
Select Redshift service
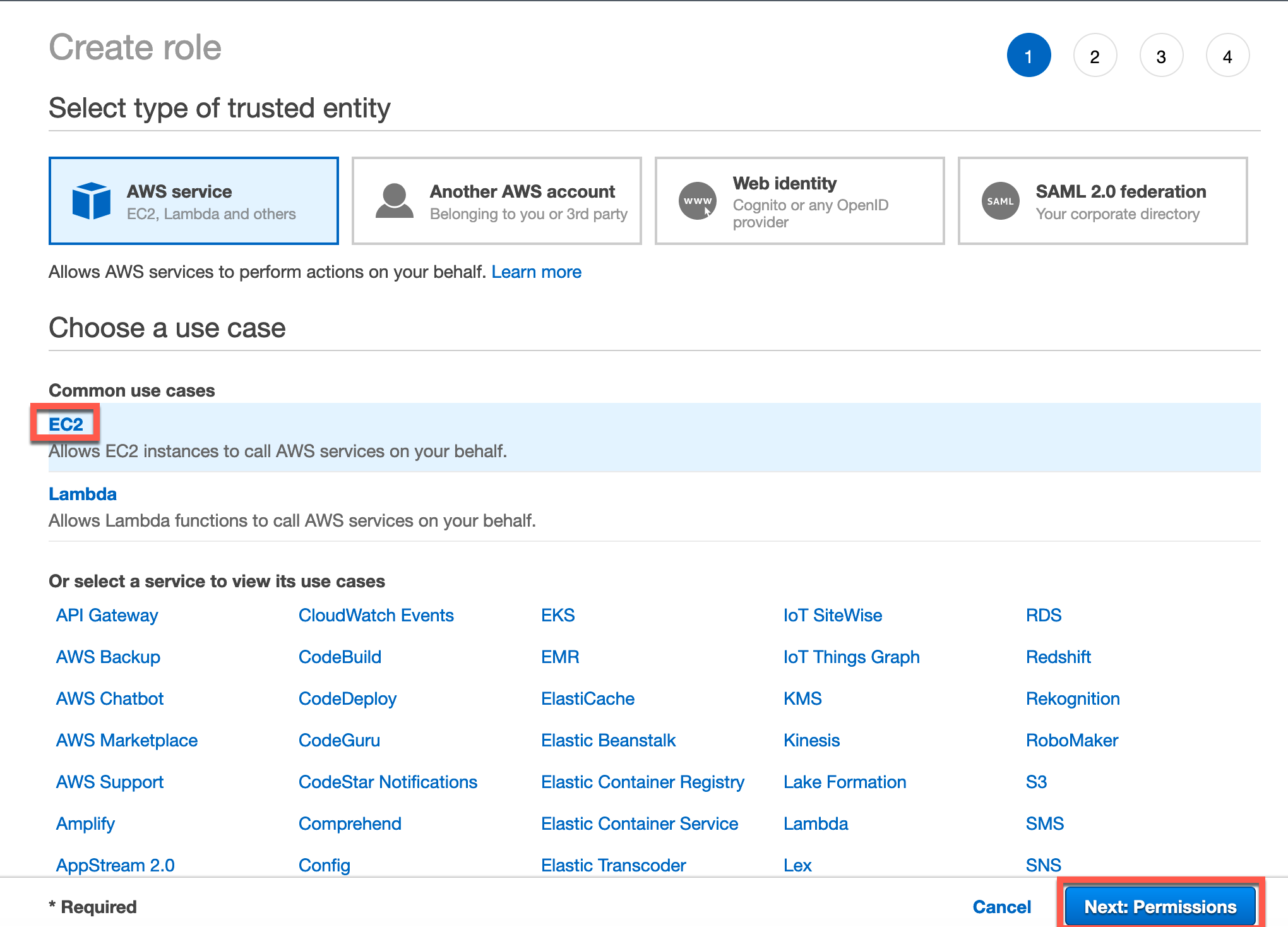[1059, 657]
